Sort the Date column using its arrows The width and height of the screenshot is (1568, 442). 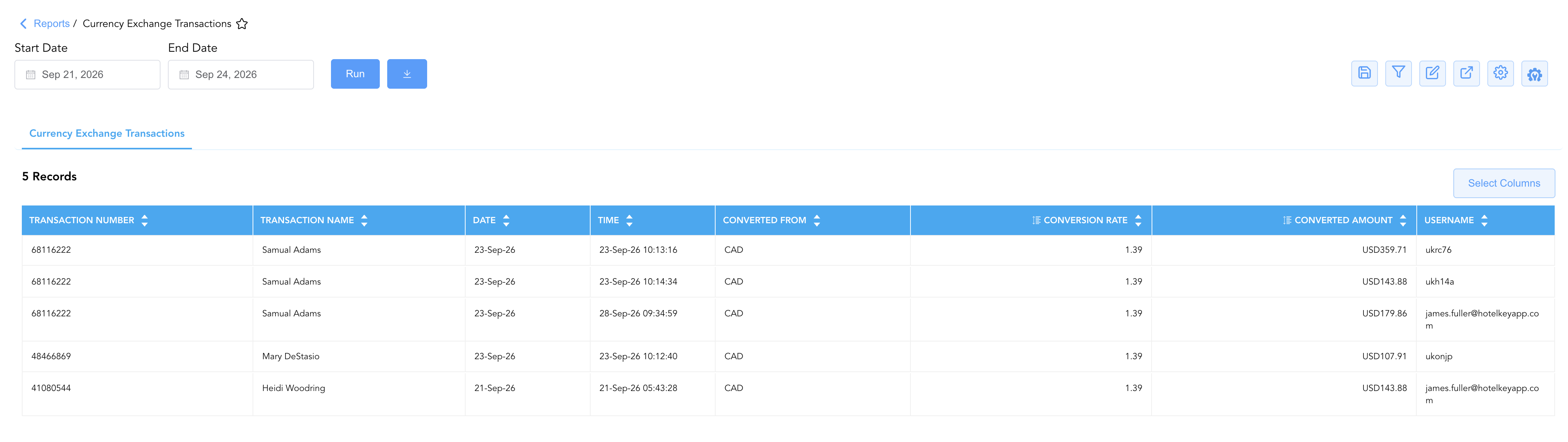coord(506,220)
